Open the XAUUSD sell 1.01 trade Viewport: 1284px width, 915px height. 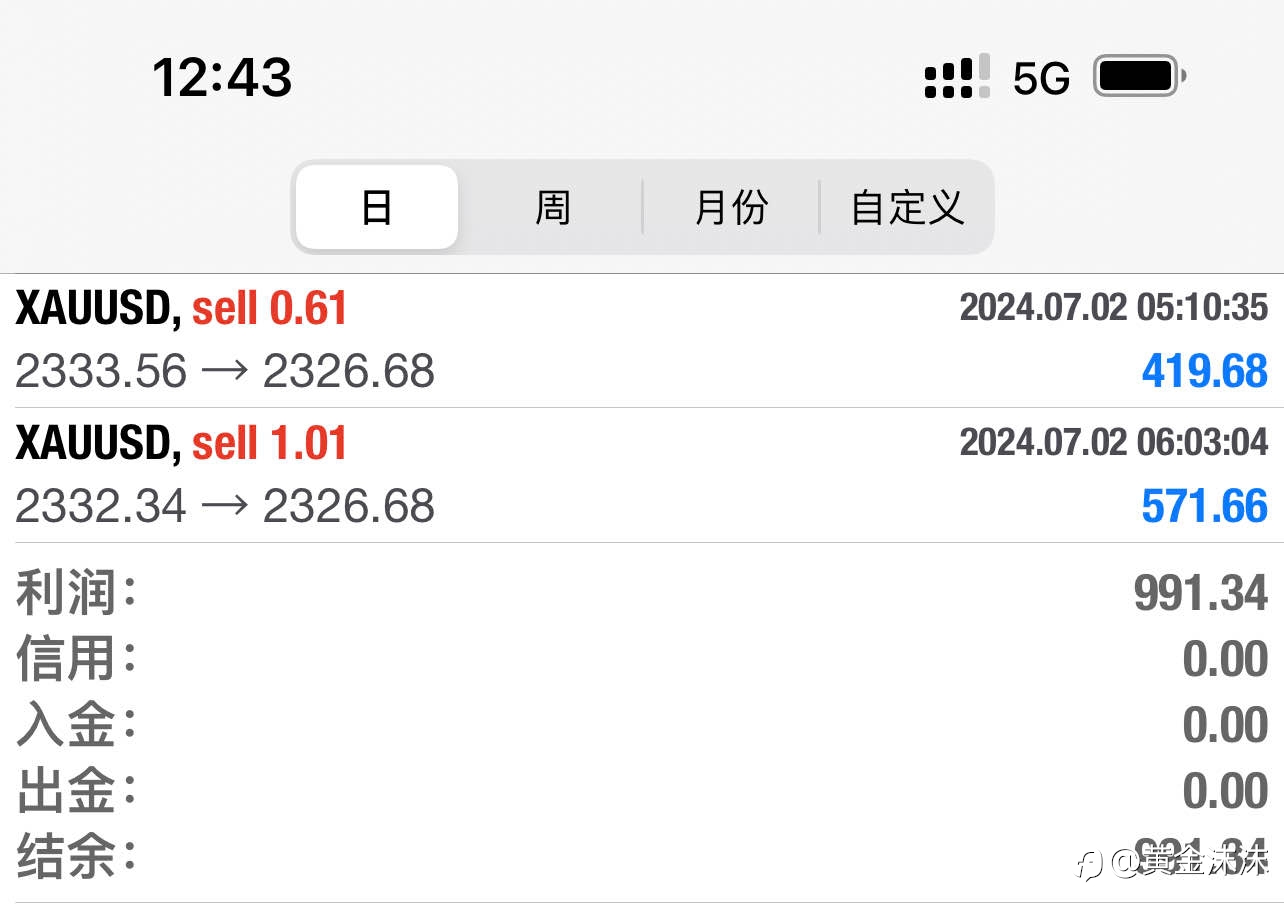point(181,443)
